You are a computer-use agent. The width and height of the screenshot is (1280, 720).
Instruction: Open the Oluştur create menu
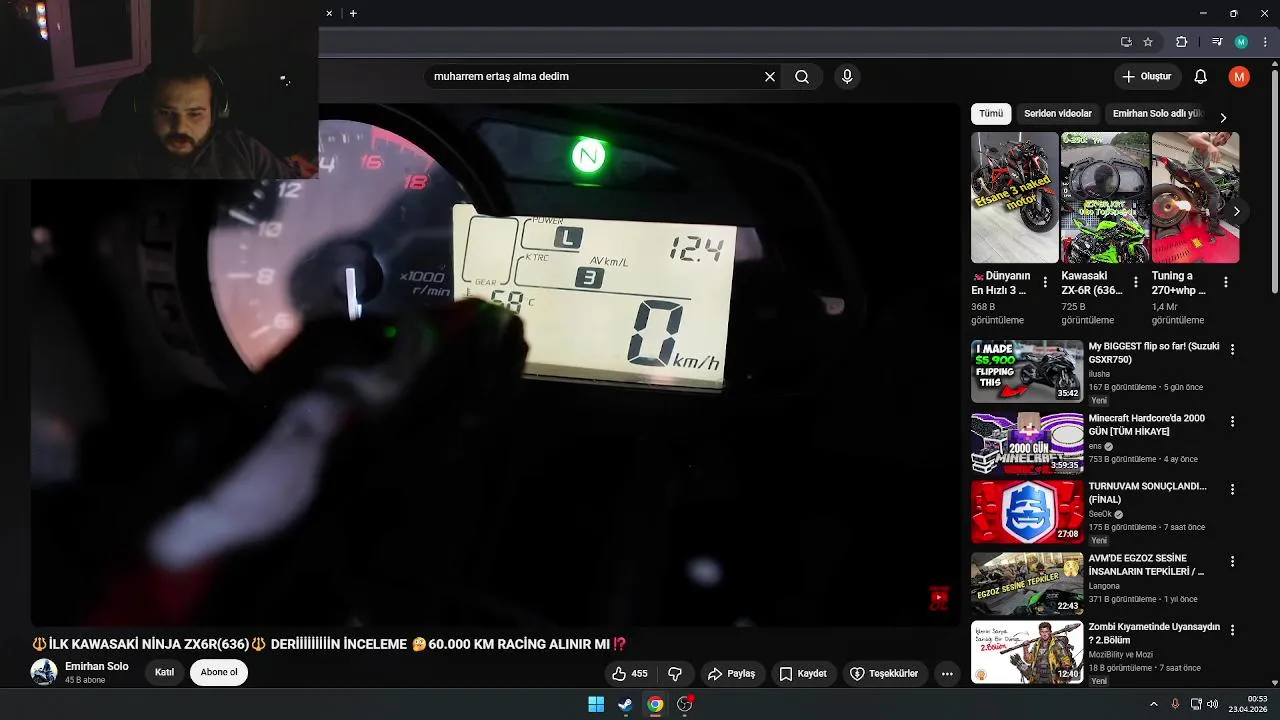1147,77
